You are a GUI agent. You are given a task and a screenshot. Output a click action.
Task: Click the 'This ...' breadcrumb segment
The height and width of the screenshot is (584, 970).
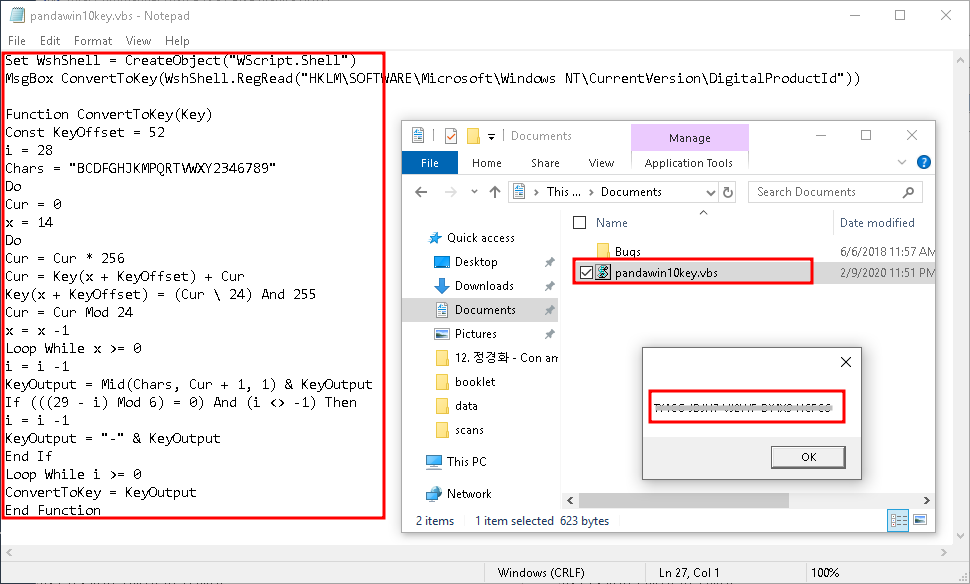(564, 192)
